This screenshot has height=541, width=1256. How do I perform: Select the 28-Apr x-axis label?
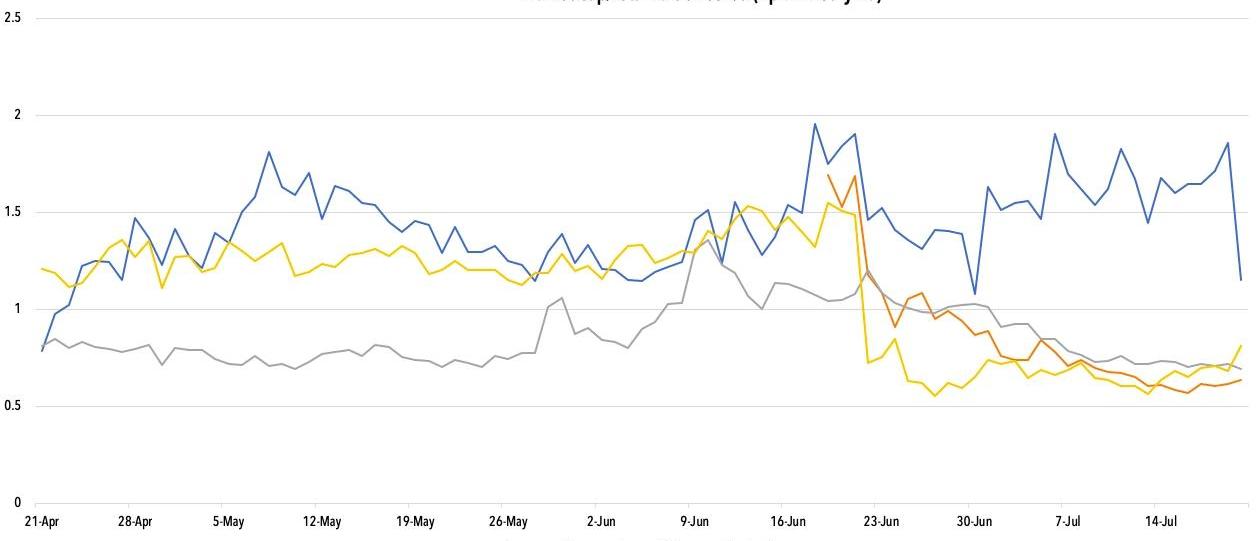pyautogui.click(x=135, y=521)
